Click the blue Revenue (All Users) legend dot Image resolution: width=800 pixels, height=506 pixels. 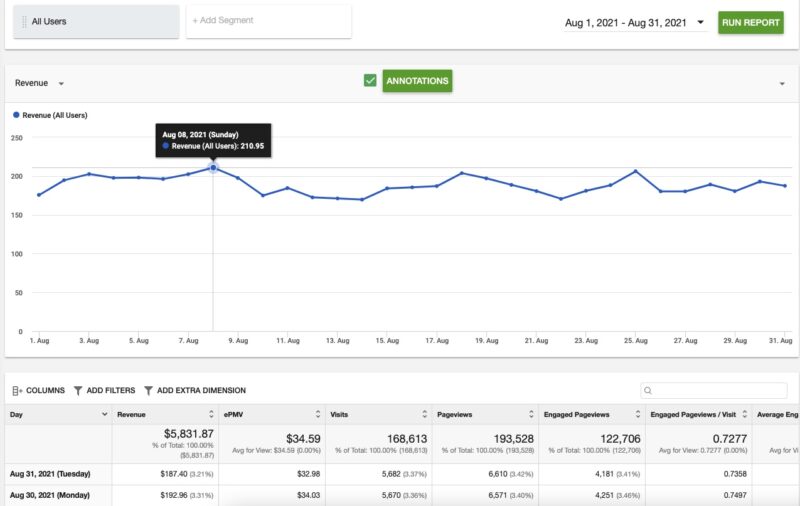[16, 115]
